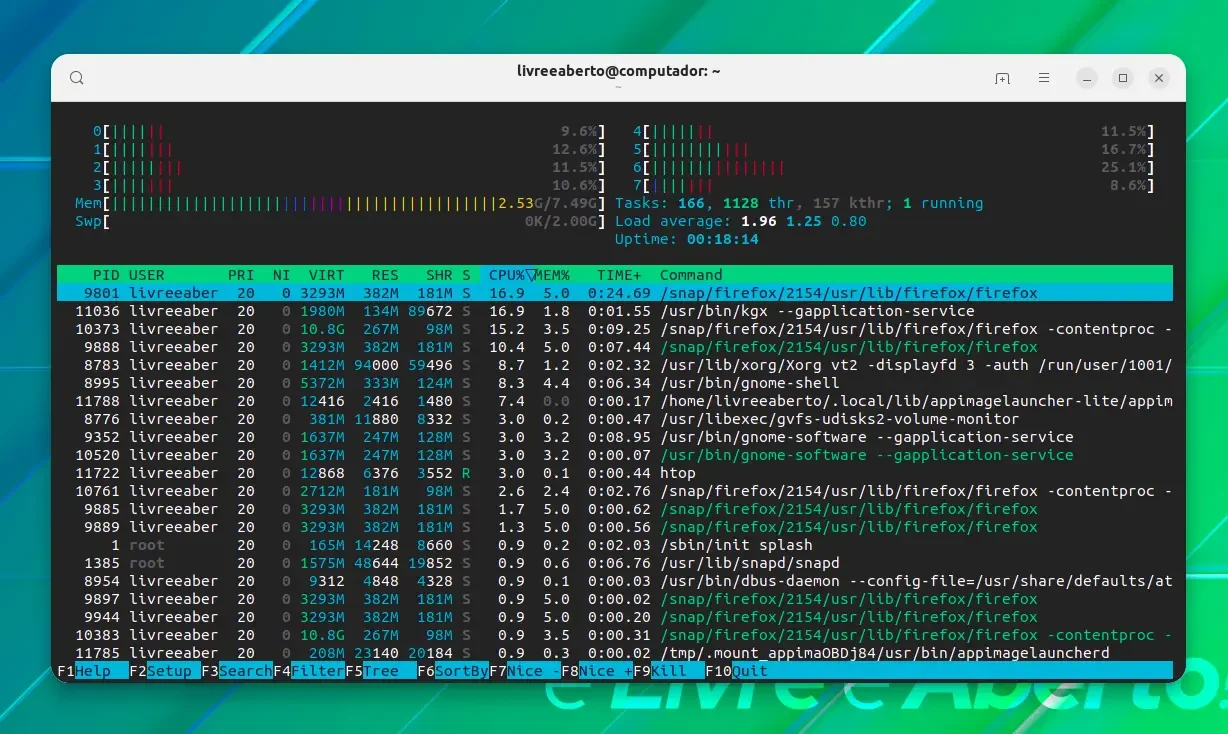Click the CPU 6 usage meter at 25.1%
This screenshot has height=734, width=1228.
(894, 167)
